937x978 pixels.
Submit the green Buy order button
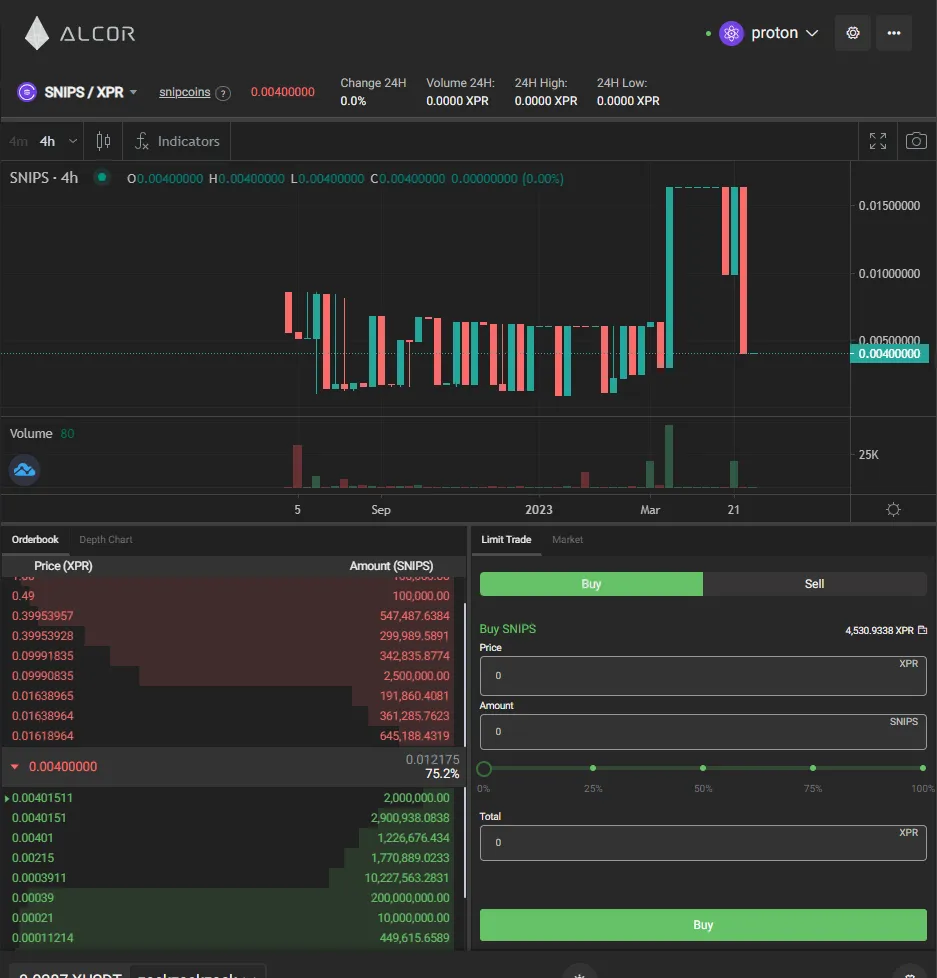(x=703, y=925)
